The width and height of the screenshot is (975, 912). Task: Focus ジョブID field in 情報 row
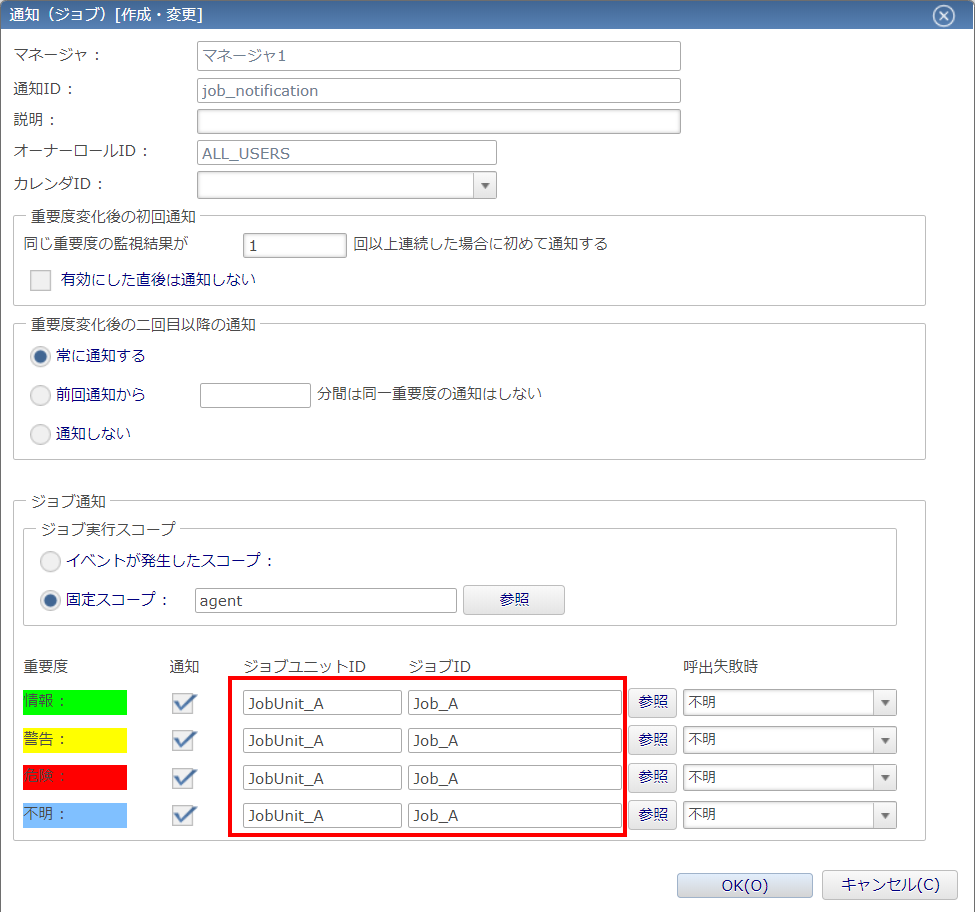(515, 703)
